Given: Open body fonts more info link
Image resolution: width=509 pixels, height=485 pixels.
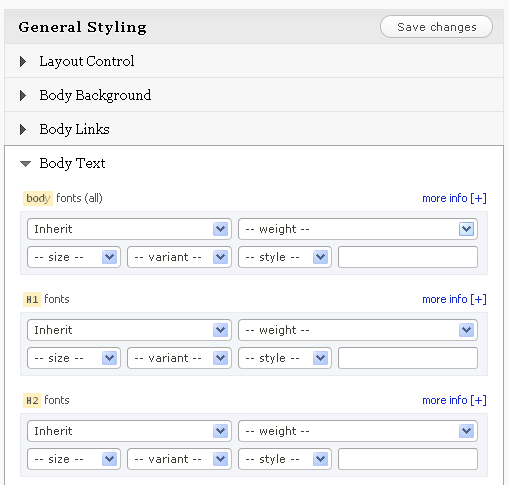Looking at the screenshot, I should coord(454,198).
